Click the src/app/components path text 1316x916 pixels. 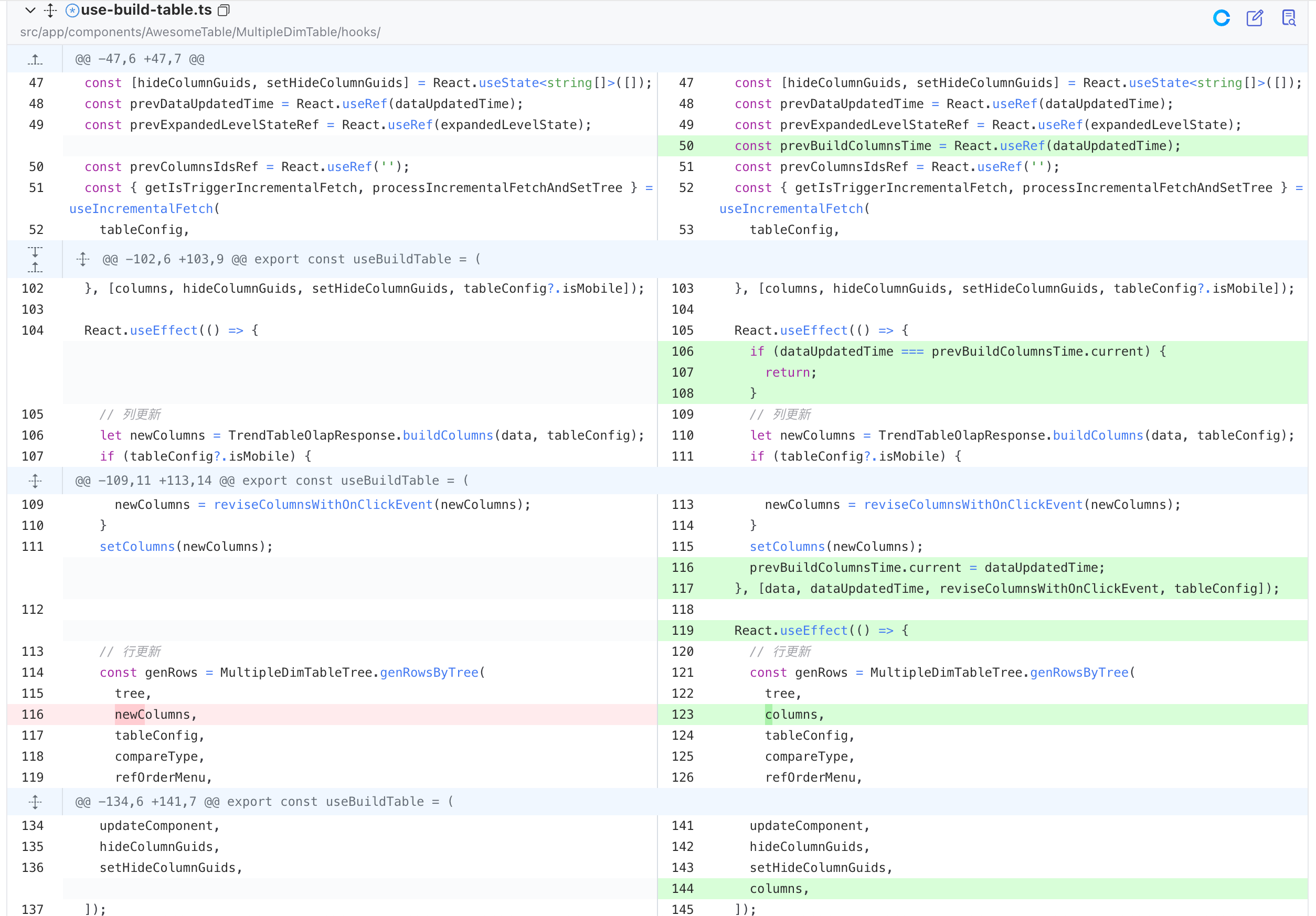pos(200,32)
